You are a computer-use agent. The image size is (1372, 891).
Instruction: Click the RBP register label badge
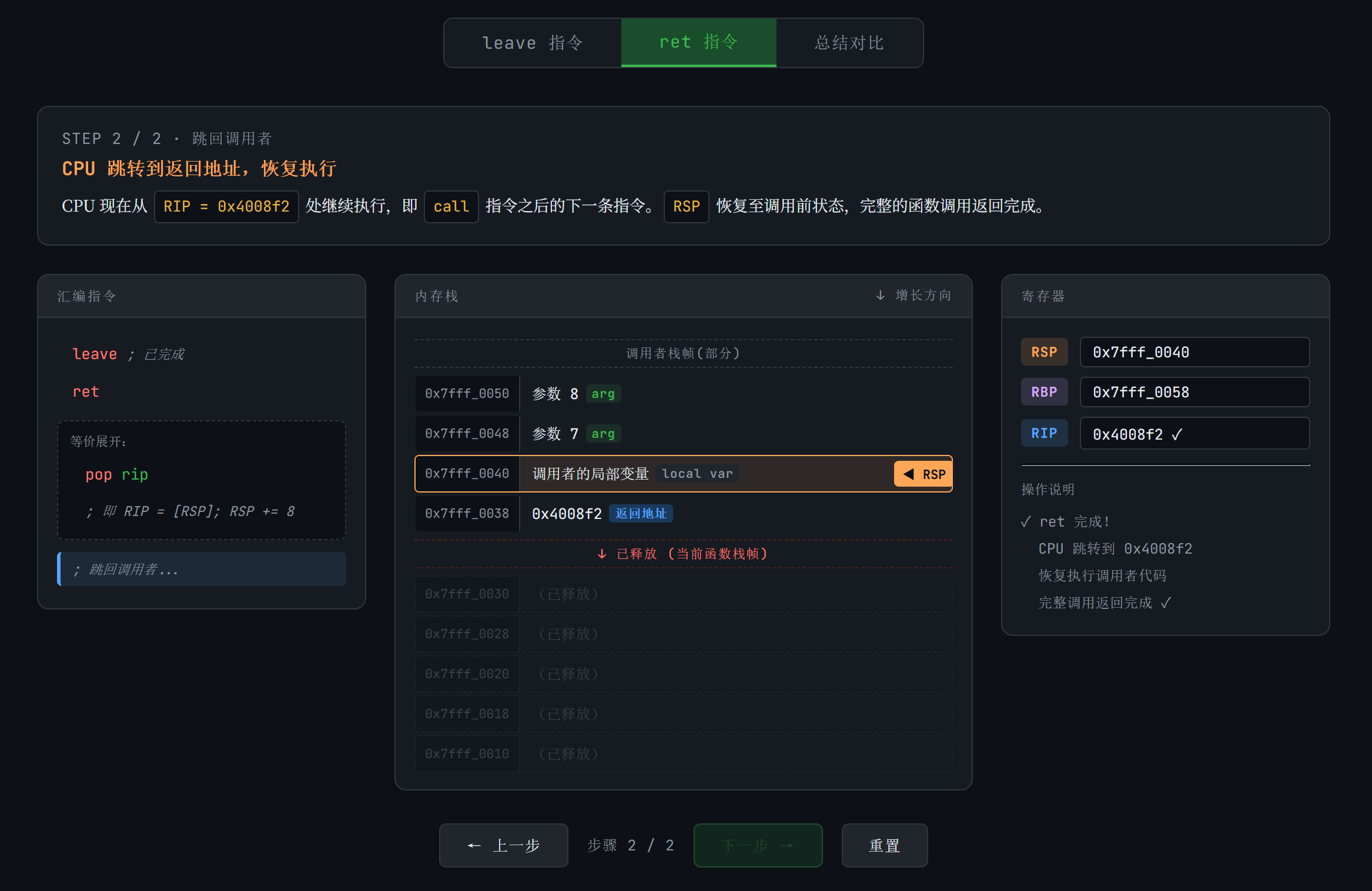pyautogui.click(x=1044, y=392)
